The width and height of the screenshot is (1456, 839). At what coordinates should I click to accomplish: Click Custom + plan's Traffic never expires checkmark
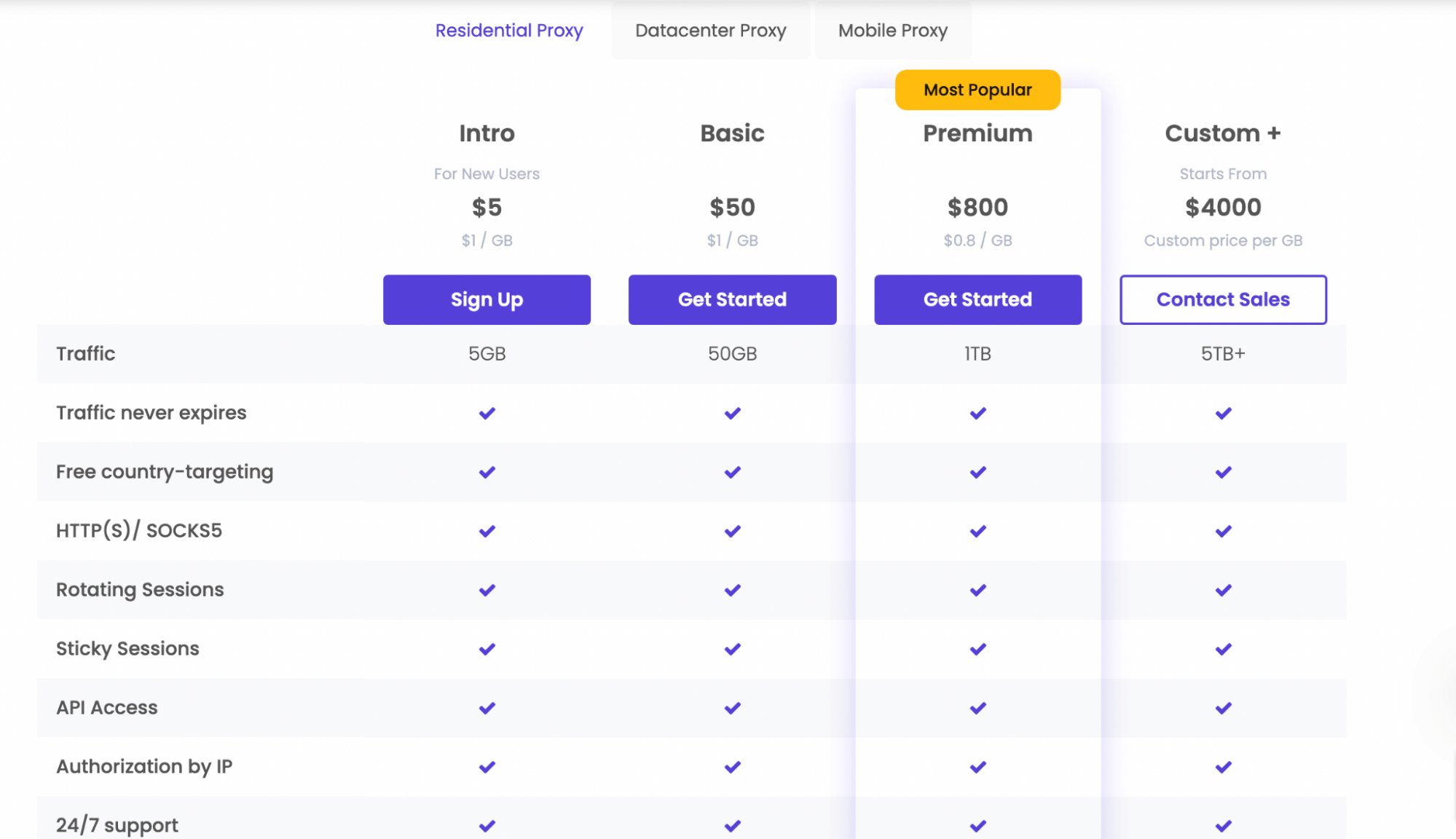click(x=1223, y=413)
